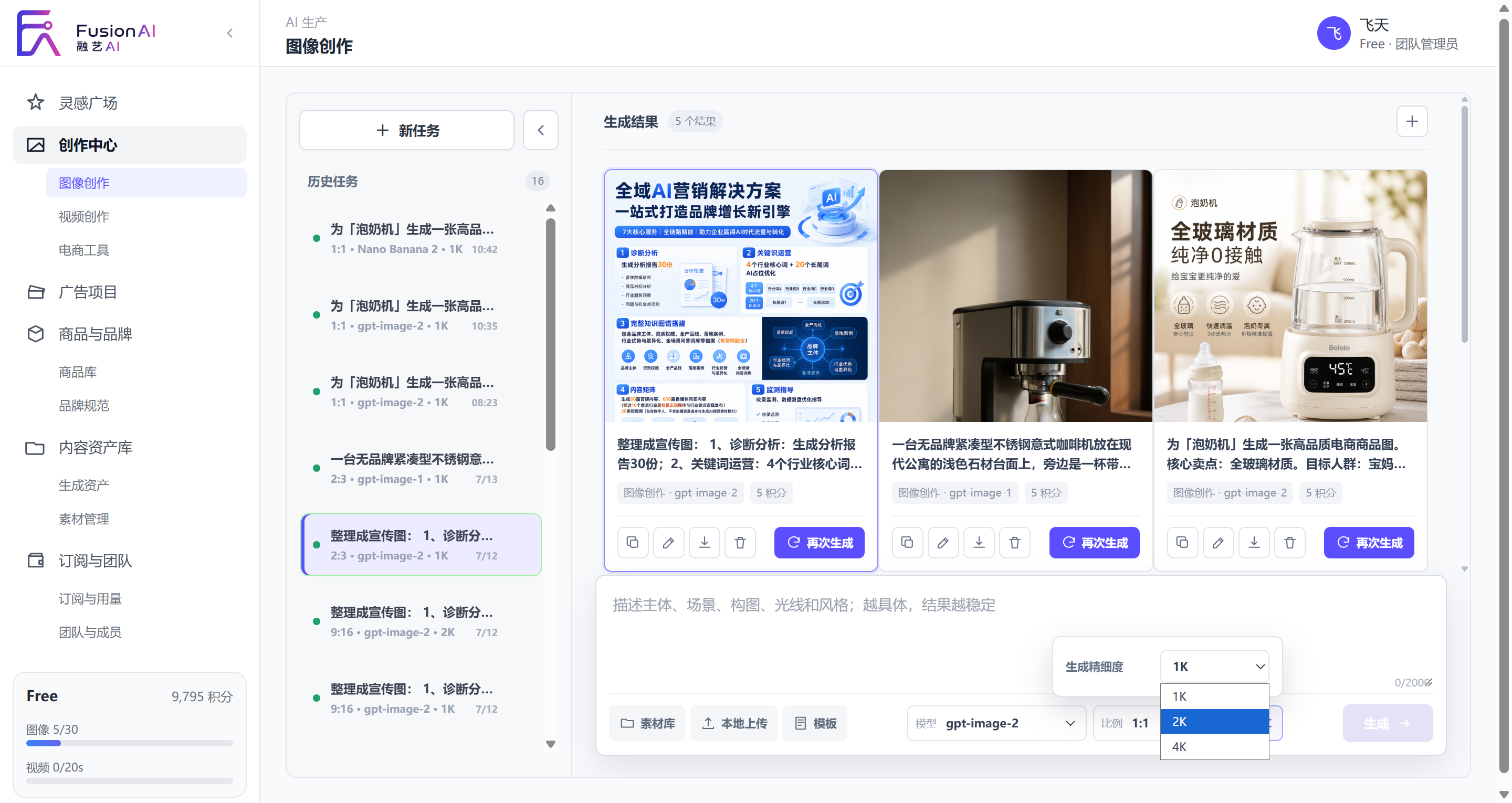
Task: Click the 本地上传 button
Action: click(x=734, y=723)
